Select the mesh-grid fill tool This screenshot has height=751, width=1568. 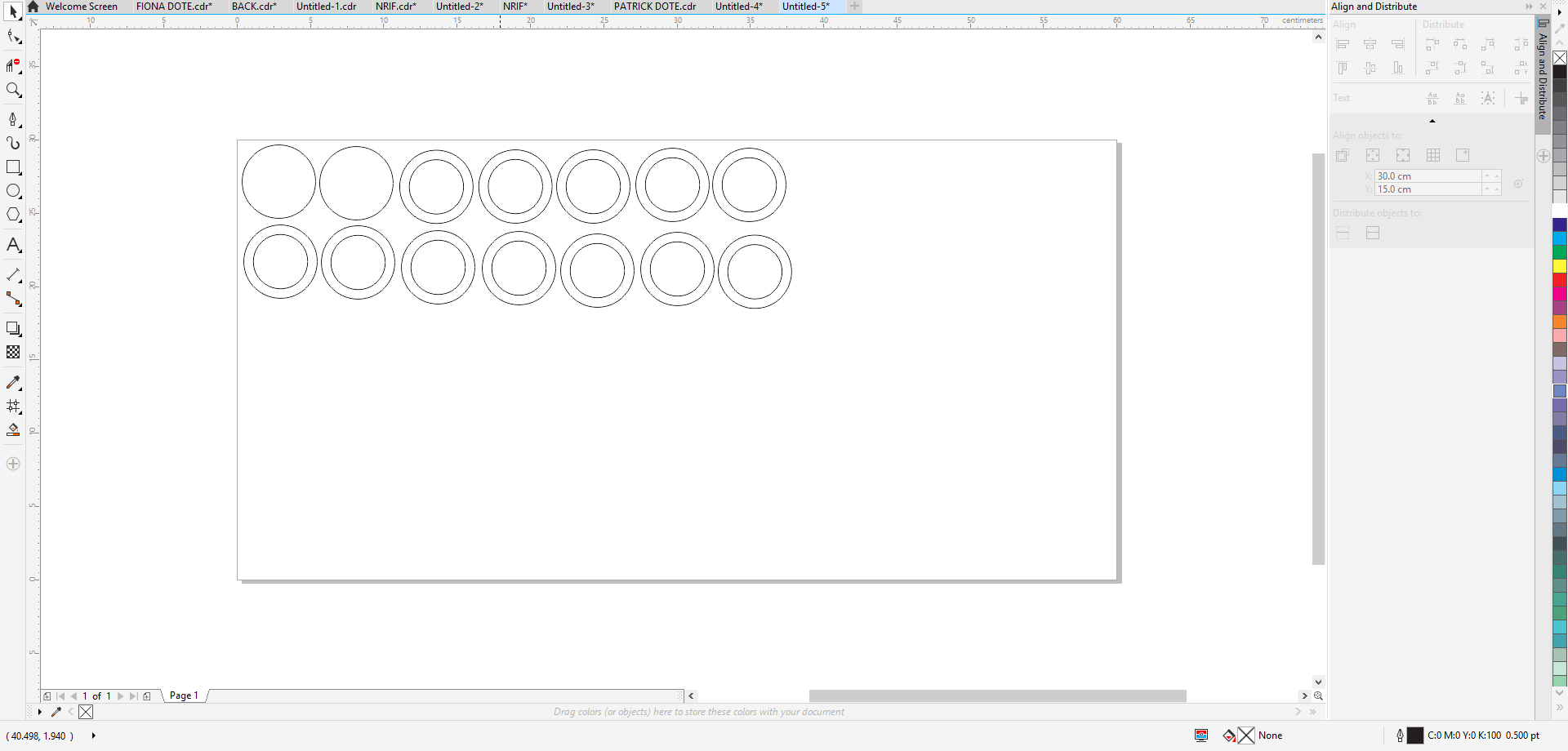(13, 406)
